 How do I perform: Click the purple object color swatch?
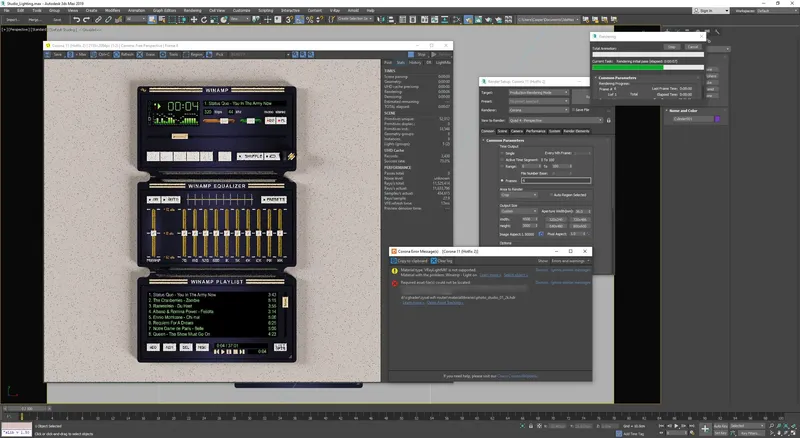pyautogui.click(x=716, y=119)
